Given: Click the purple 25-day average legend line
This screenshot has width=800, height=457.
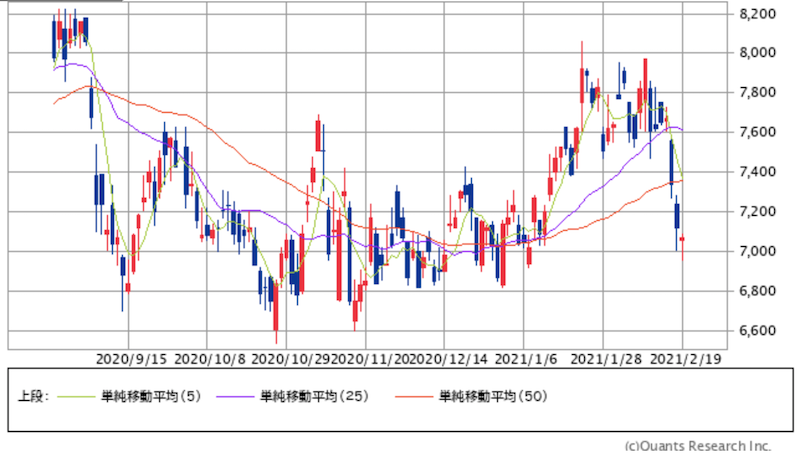Looking at the screenshot, I should click(235, 397).
